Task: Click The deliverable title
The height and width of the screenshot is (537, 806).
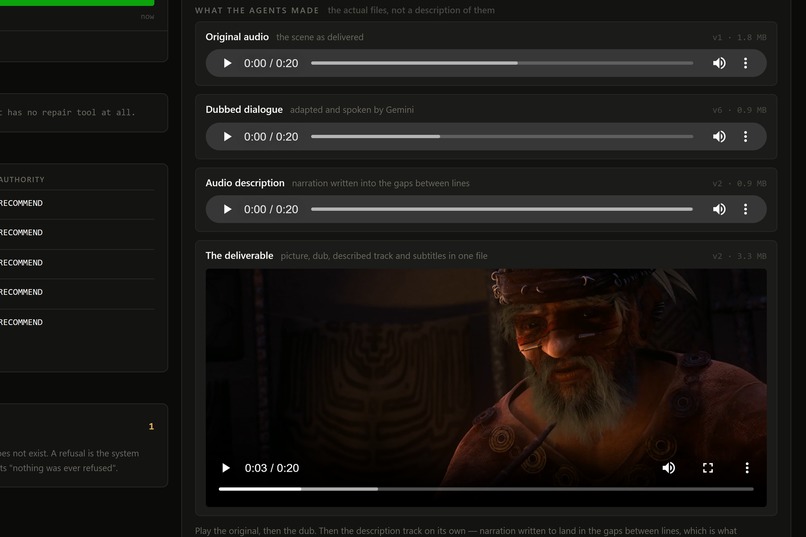Action: pos(239,255)
